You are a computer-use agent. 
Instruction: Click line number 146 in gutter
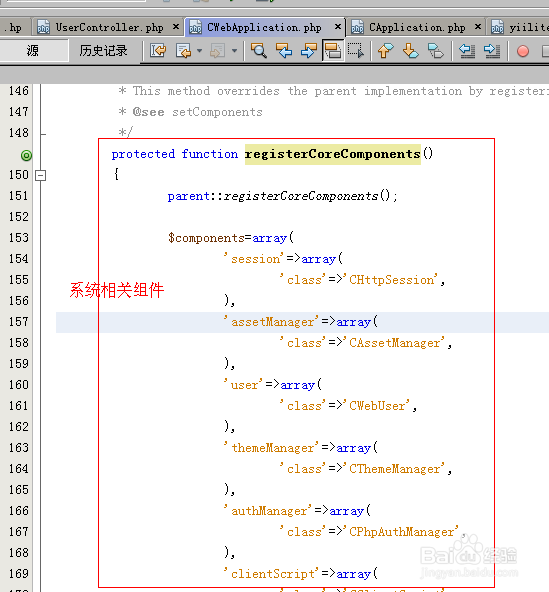(19, 91)
